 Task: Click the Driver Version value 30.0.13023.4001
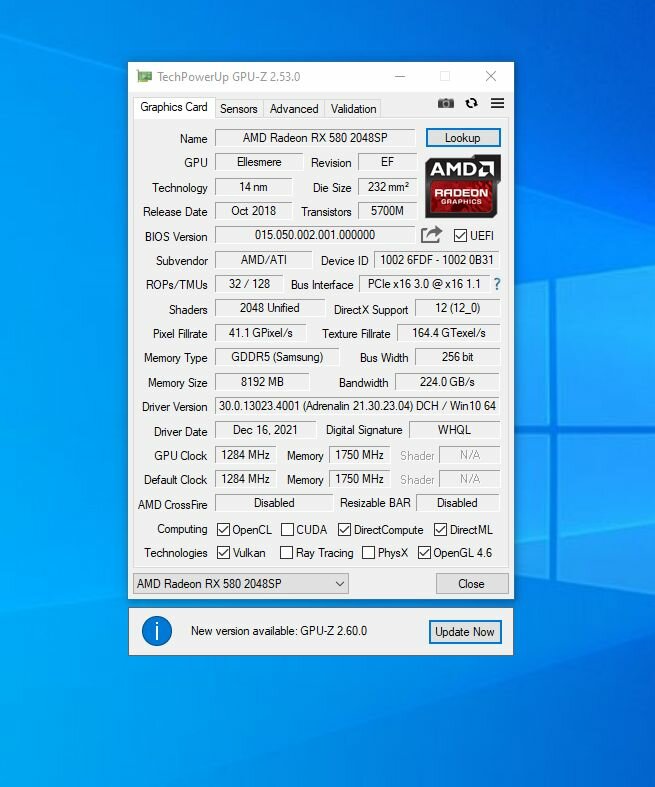pyautogui.click(x=357, y=406)
